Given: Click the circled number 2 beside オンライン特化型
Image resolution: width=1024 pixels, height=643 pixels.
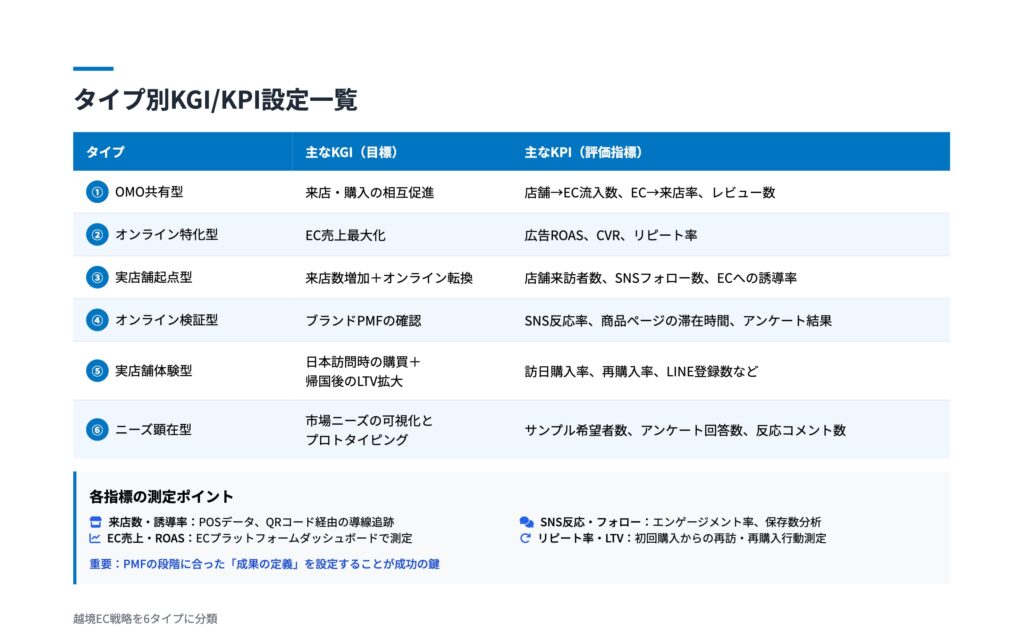Looking at the screenshot, I should 96,235.
